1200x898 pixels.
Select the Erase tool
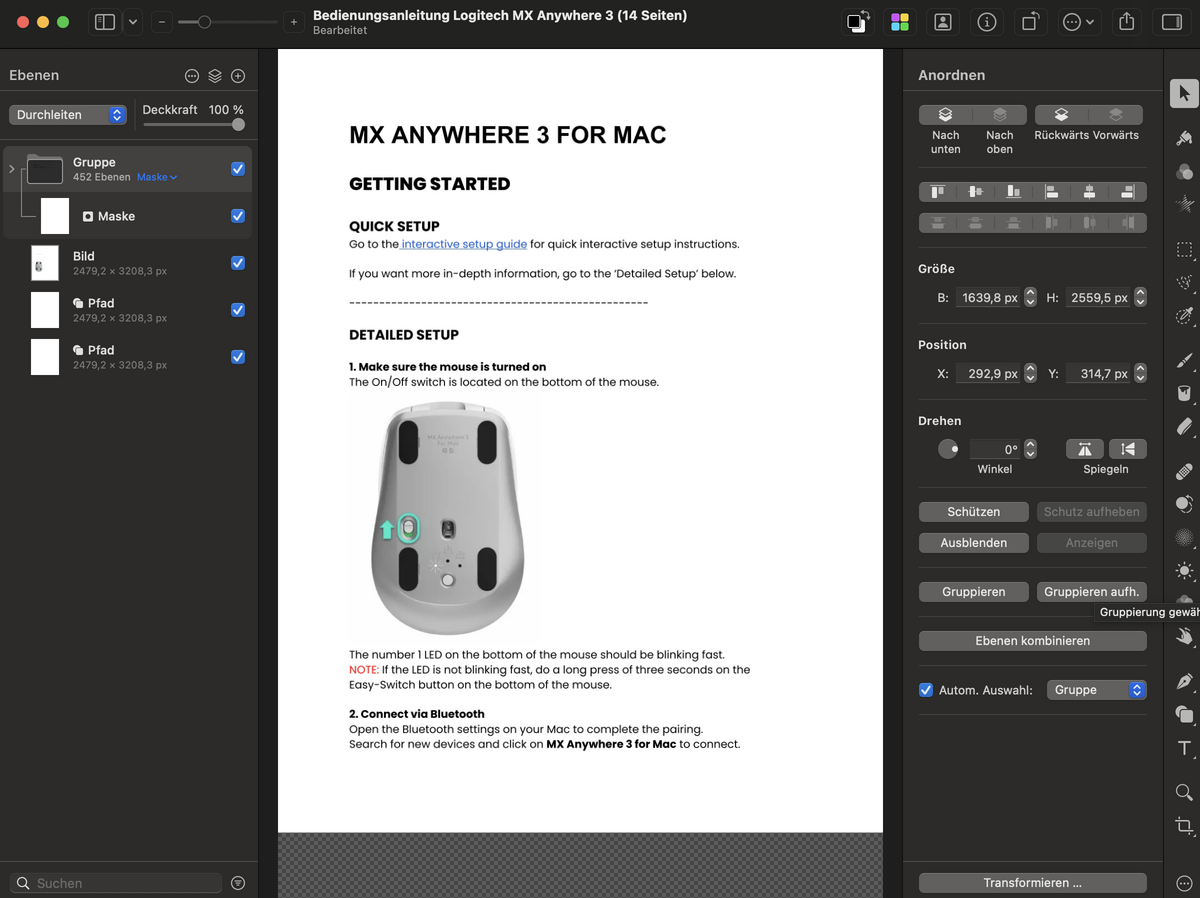tap(1184, 427)
